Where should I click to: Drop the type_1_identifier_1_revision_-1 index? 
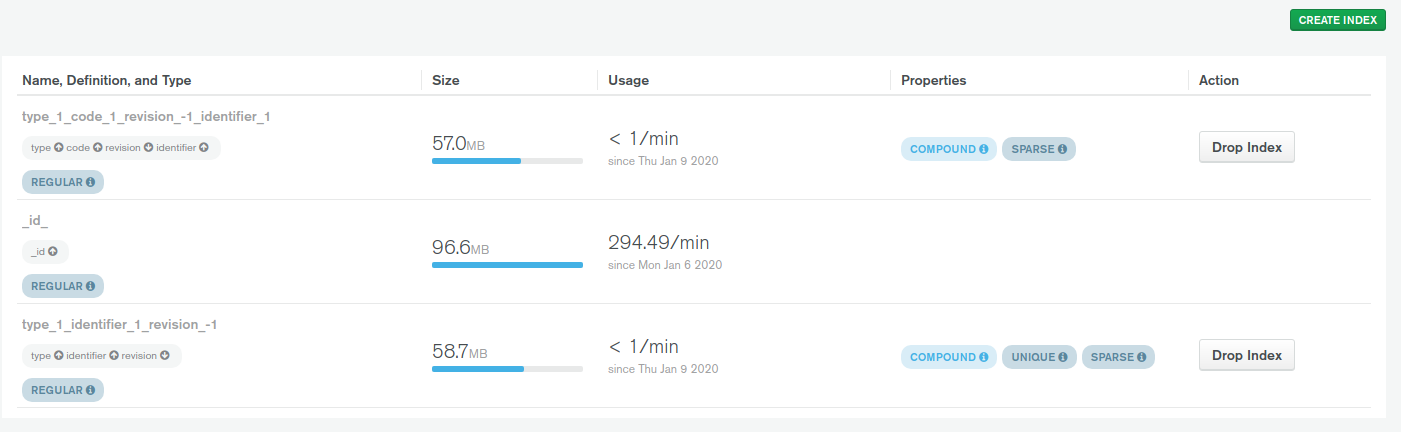pos(1246,355)
